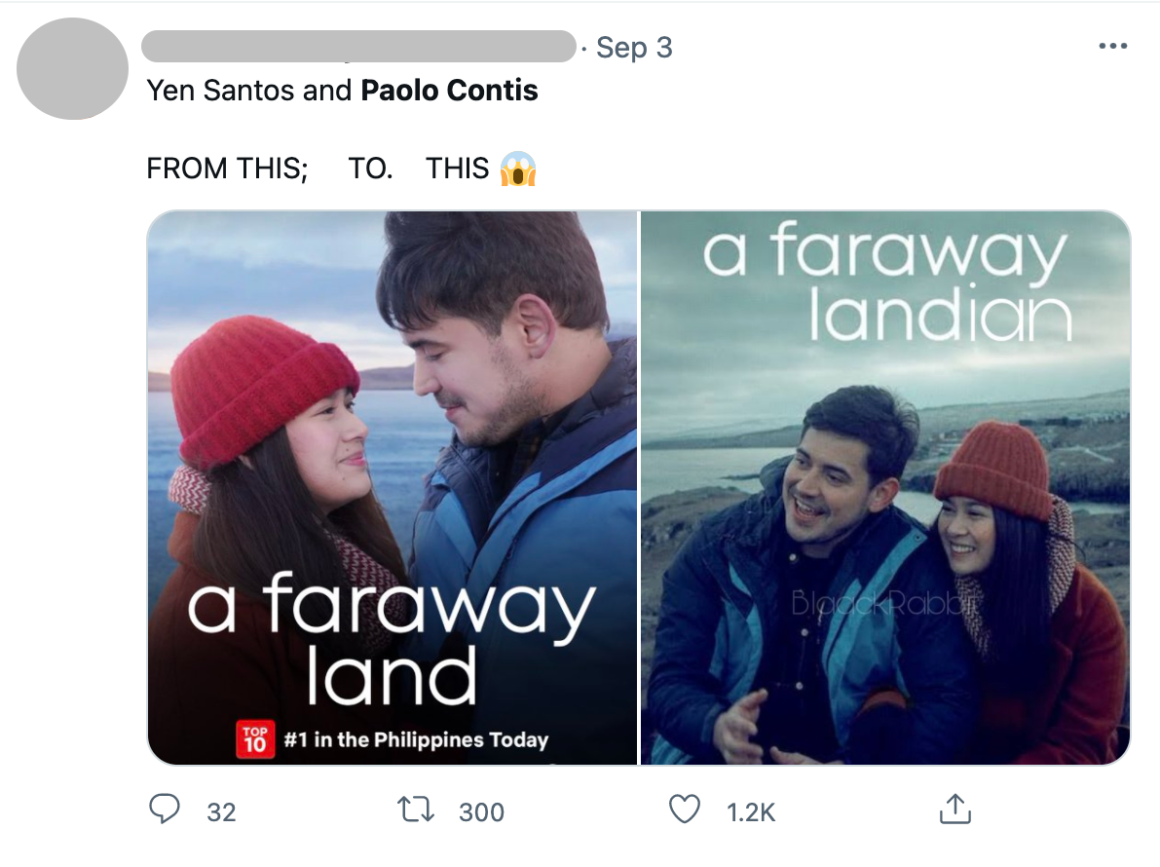The width and height of the screenshot is (1160, 867).
Task: Click the retweet count 300
Action: 481,812
